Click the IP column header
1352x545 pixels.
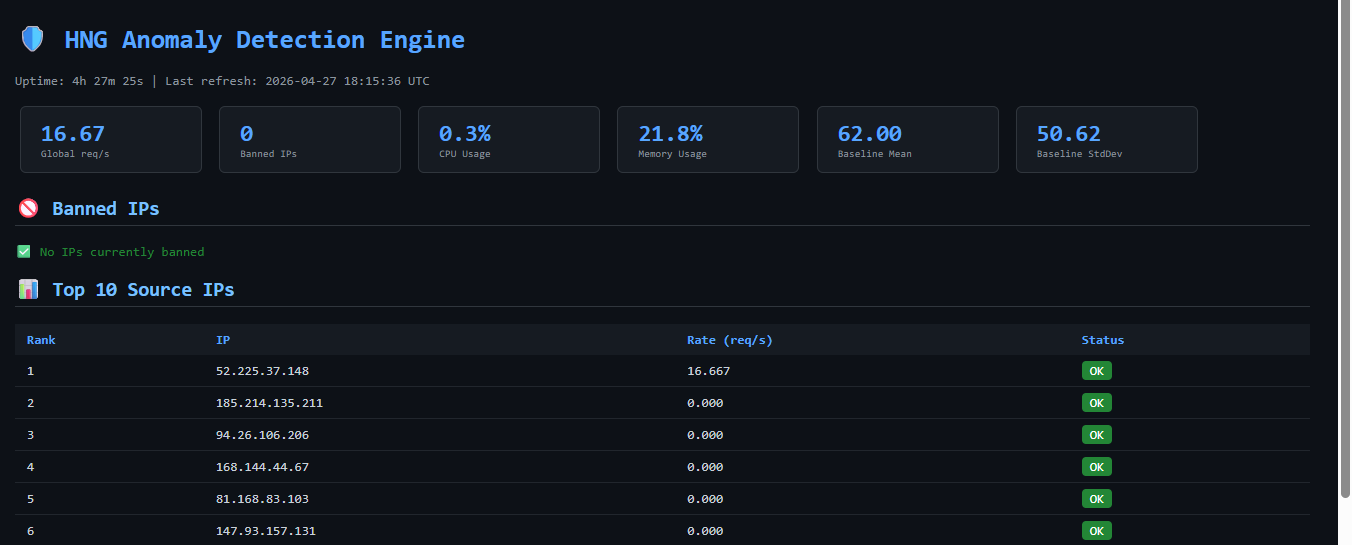click(x=223, y=340)
